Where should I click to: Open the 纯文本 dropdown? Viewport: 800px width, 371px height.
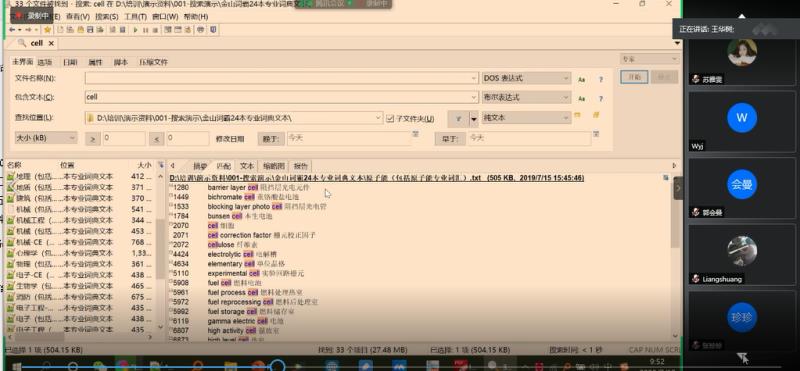(x=526, y=117)
